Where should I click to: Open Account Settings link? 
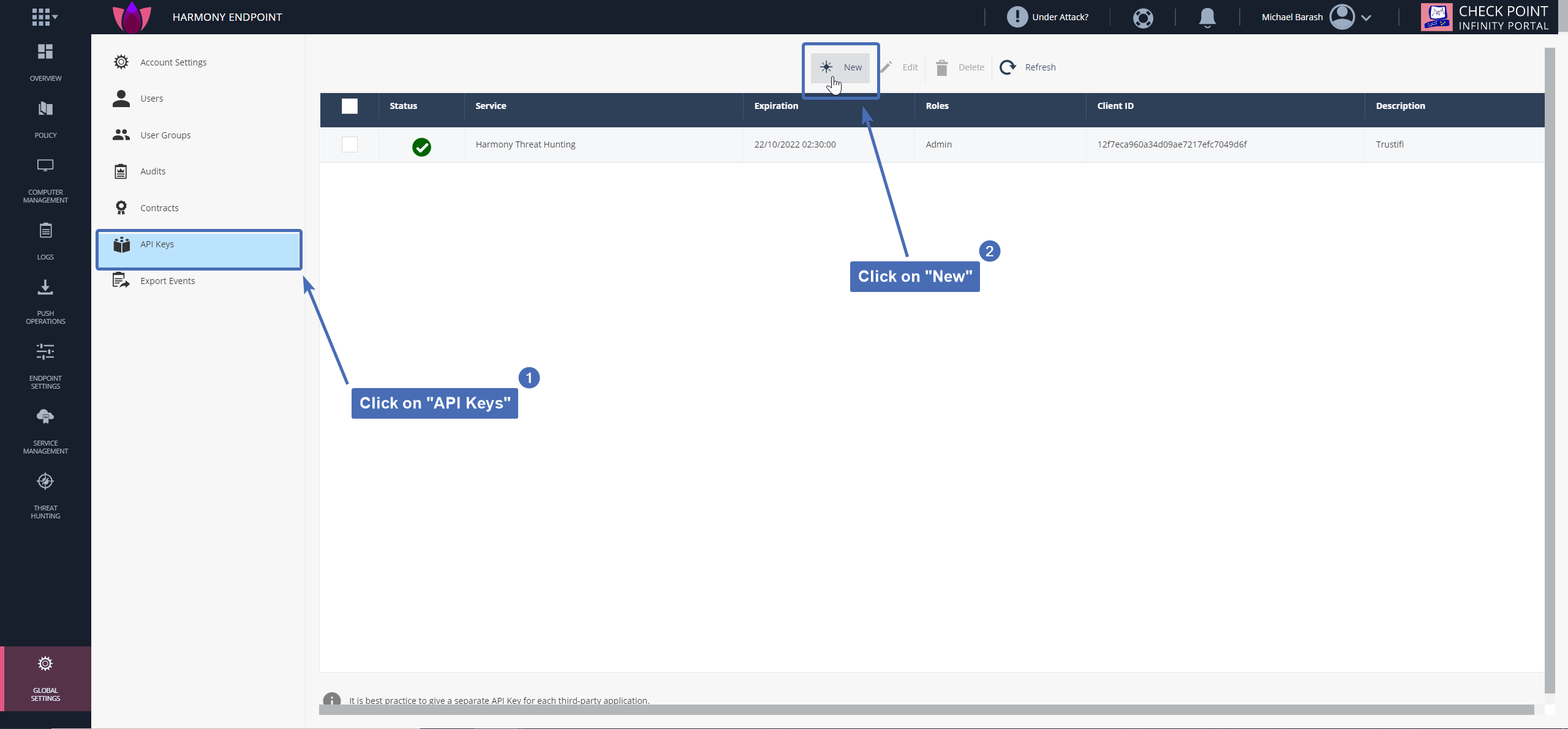point(173,62)
